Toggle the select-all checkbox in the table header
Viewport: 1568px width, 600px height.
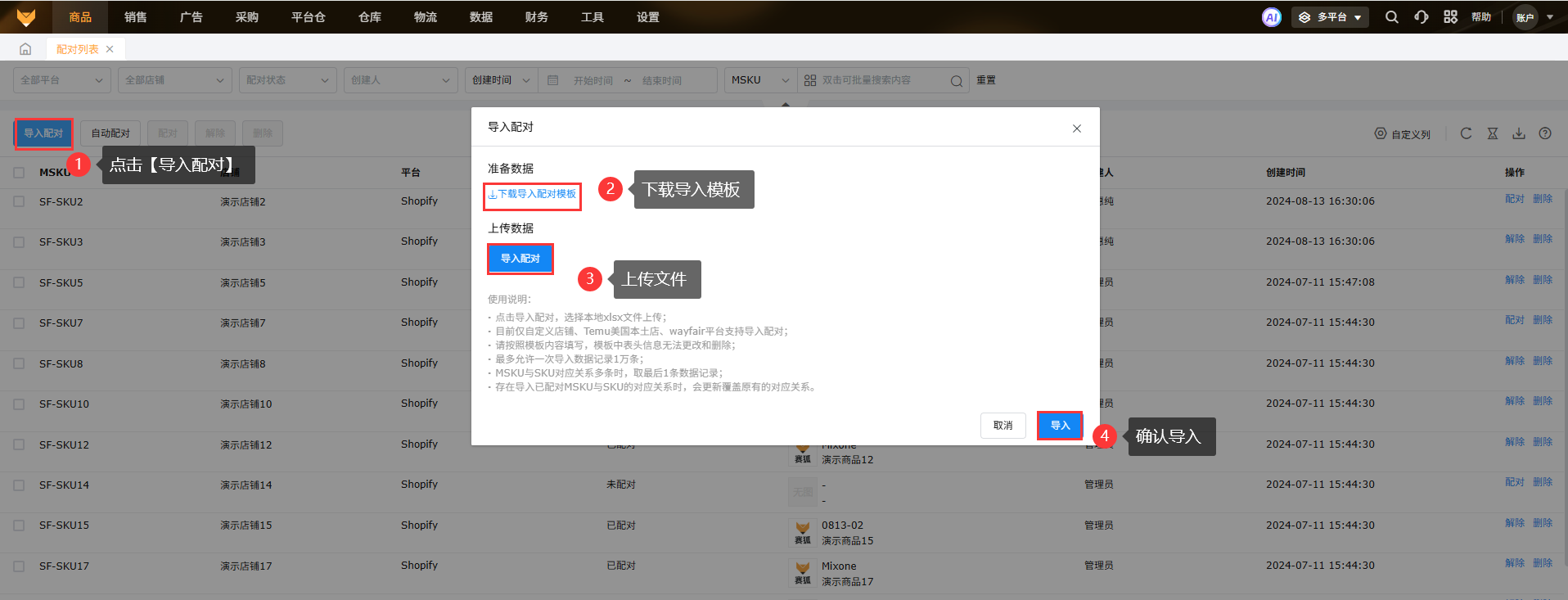tap(19, 173)
